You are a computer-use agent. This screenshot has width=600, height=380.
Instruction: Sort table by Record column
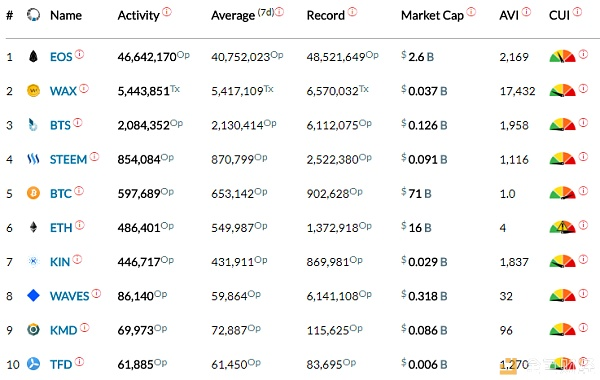pyautogui.click(x=326, y=15)
